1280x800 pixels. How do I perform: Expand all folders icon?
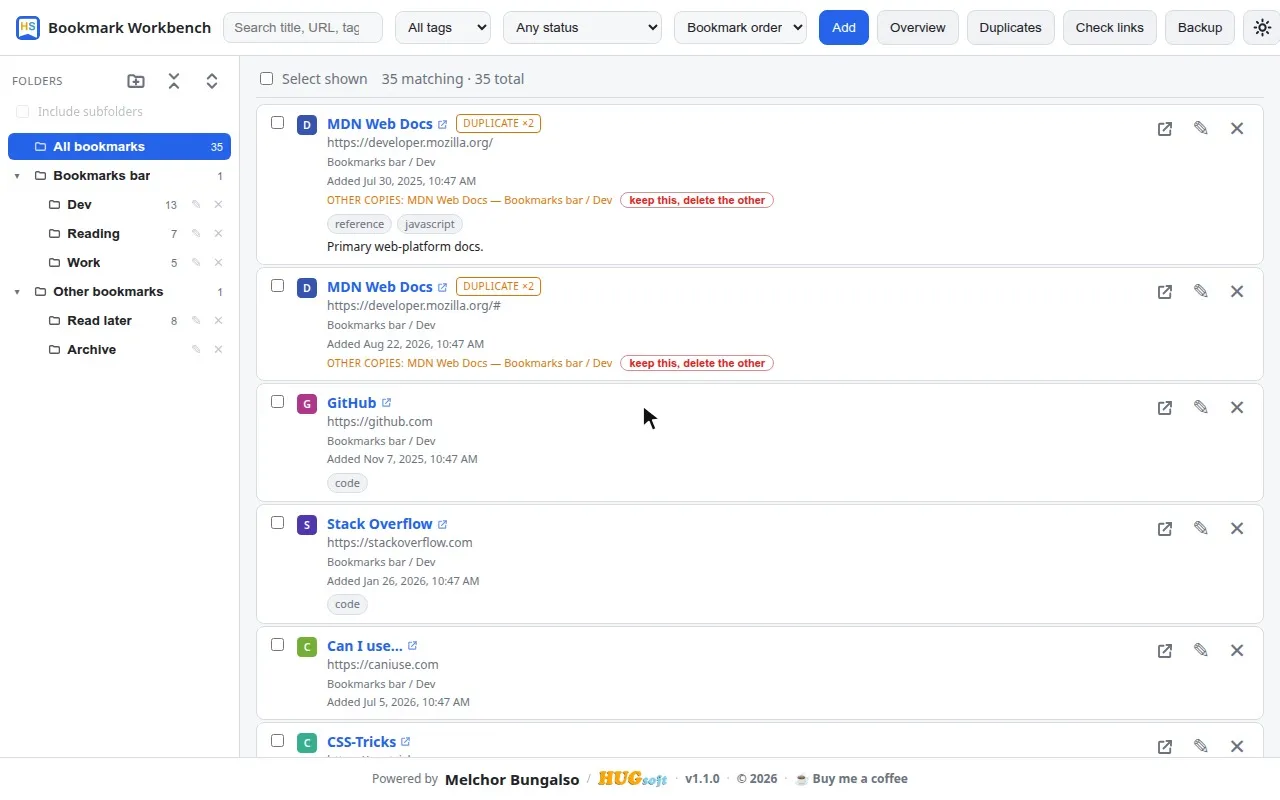212,81
